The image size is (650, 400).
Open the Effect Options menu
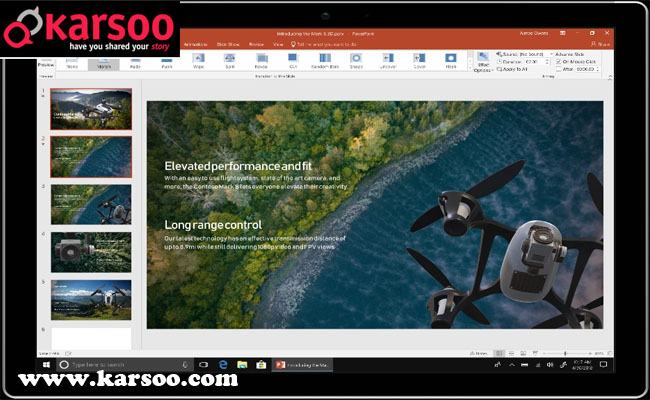[x=483, y=62]
